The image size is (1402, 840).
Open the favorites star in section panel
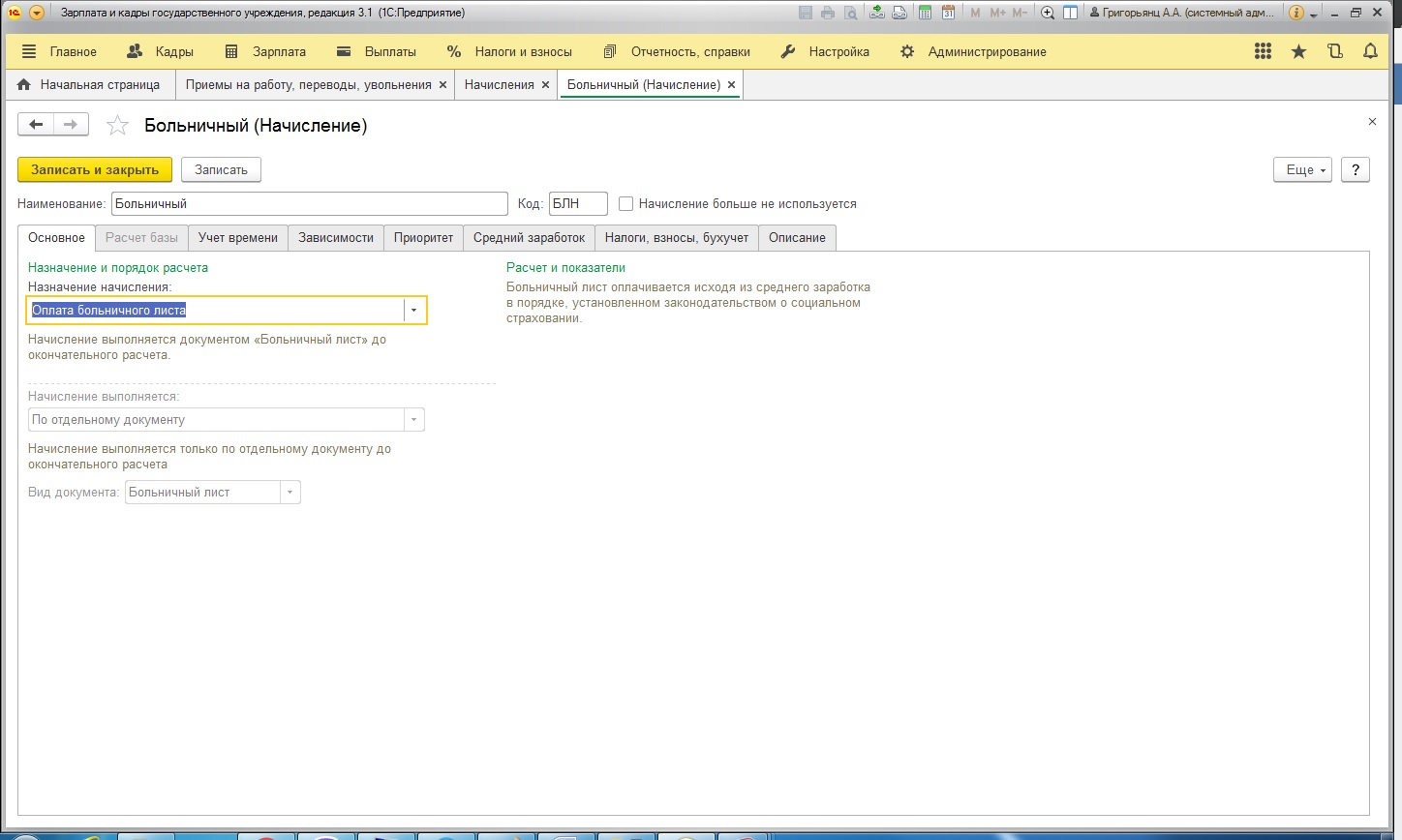pos(1298,51)
